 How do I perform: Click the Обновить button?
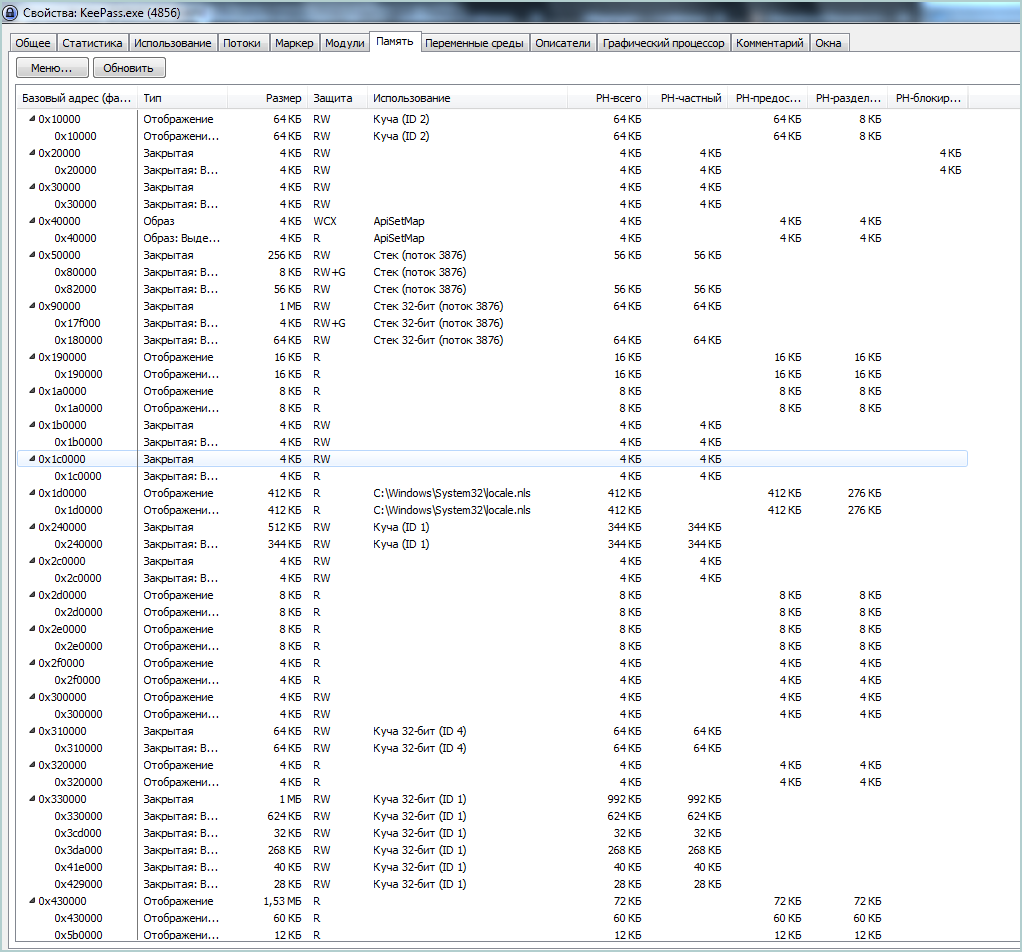[x=128, y=68]
